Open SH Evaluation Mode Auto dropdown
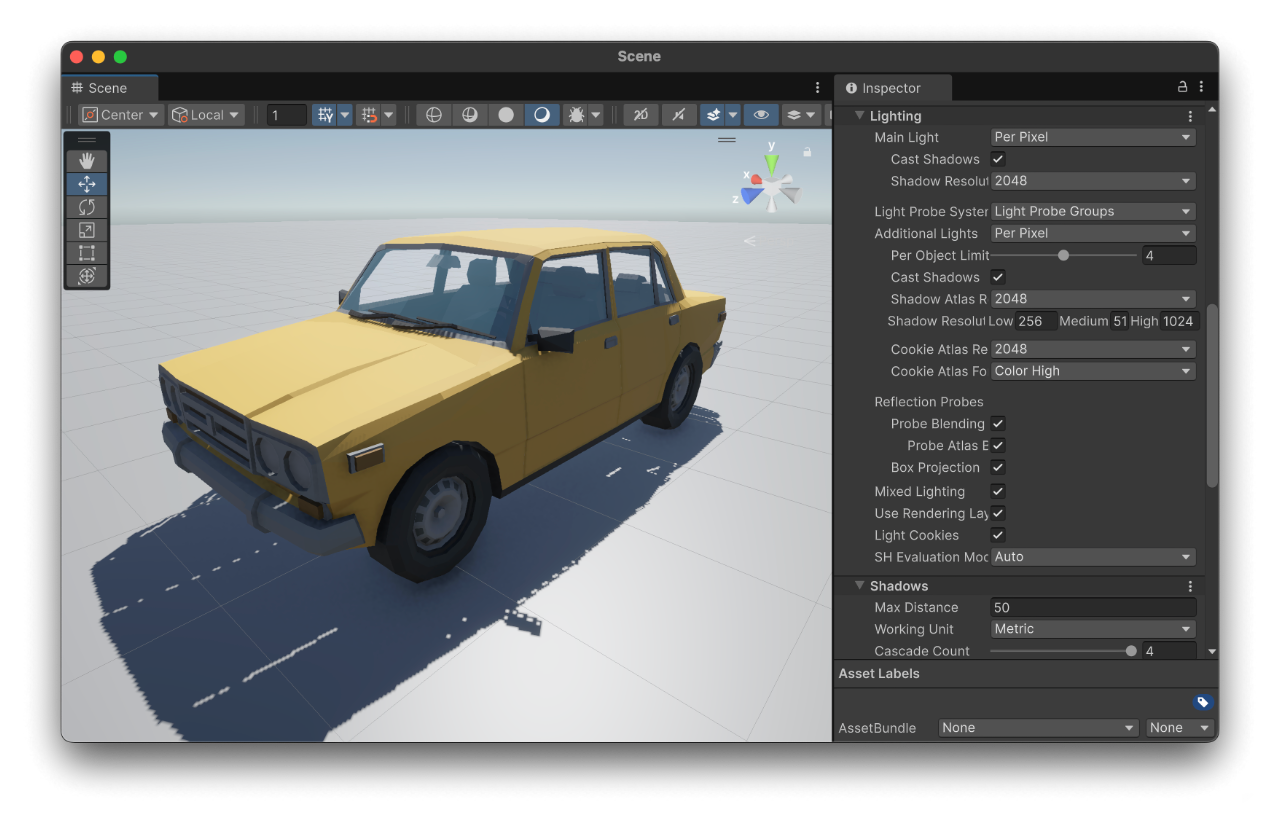Screen dimensions: 1280x823 click(1093, 557)
